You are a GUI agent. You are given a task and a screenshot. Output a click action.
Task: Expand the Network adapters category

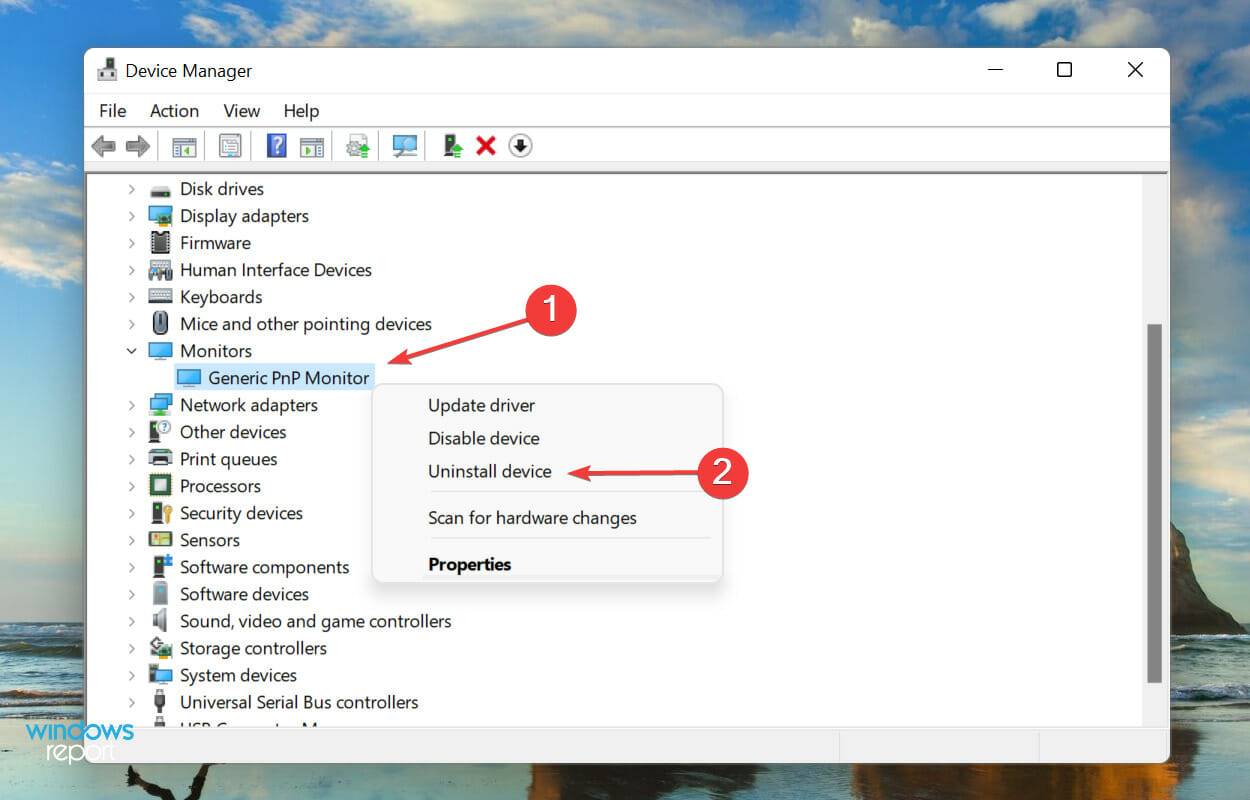(x=133, y=404)
